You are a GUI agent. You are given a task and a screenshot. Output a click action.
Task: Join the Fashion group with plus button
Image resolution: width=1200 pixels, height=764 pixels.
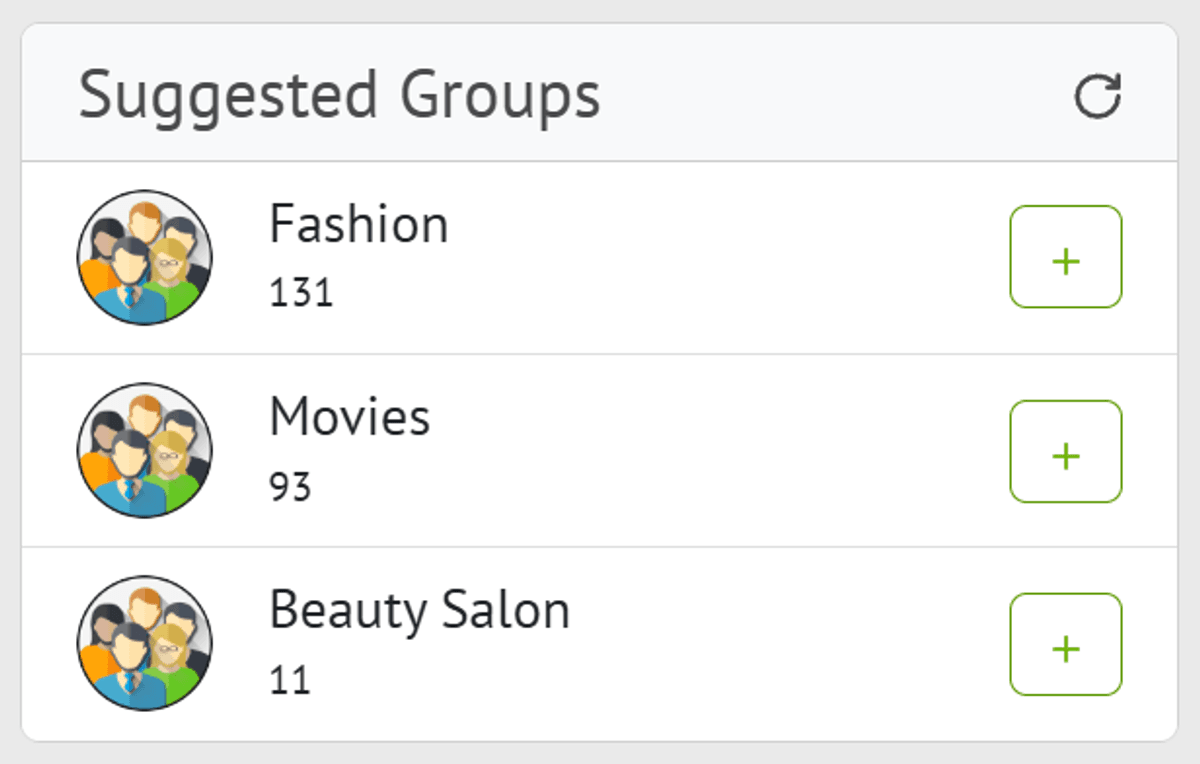pos(1066,257)
